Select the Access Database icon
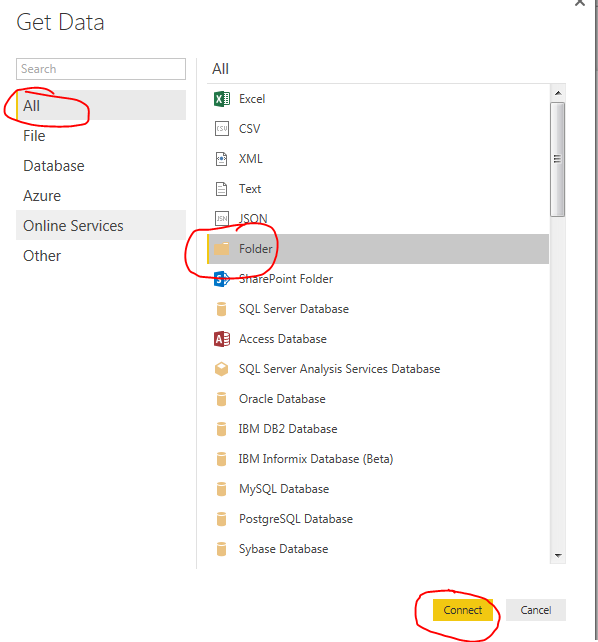The image size is (598, 642). pos(221,339)
